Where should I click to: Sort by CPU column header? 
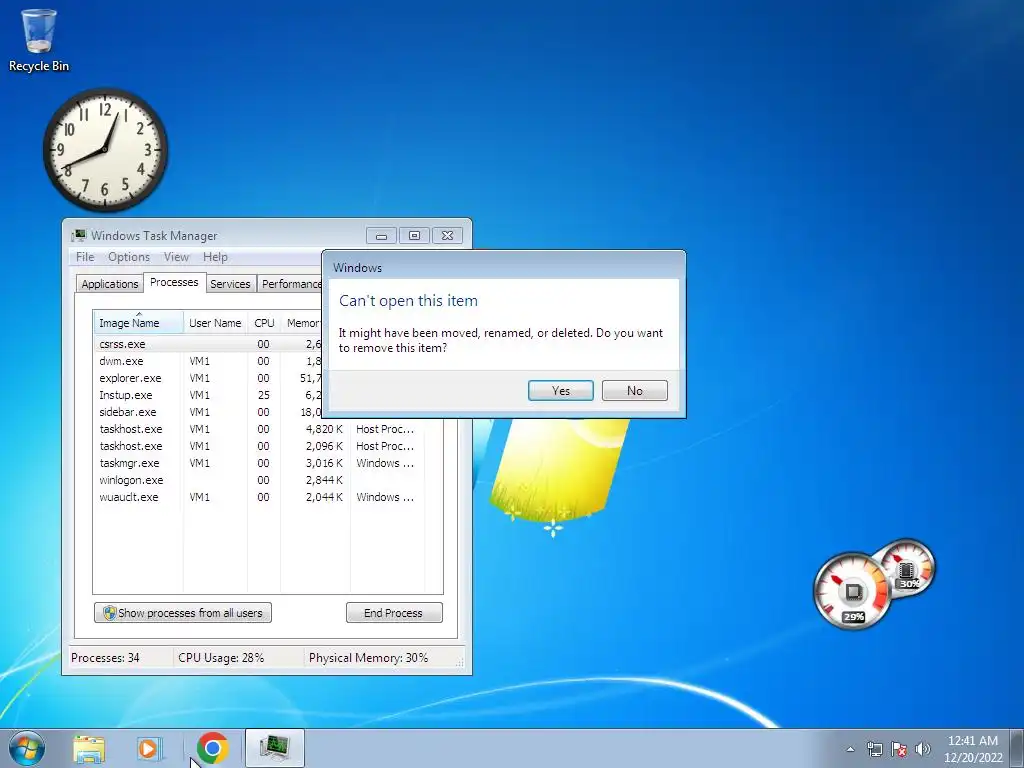[264, 323]
